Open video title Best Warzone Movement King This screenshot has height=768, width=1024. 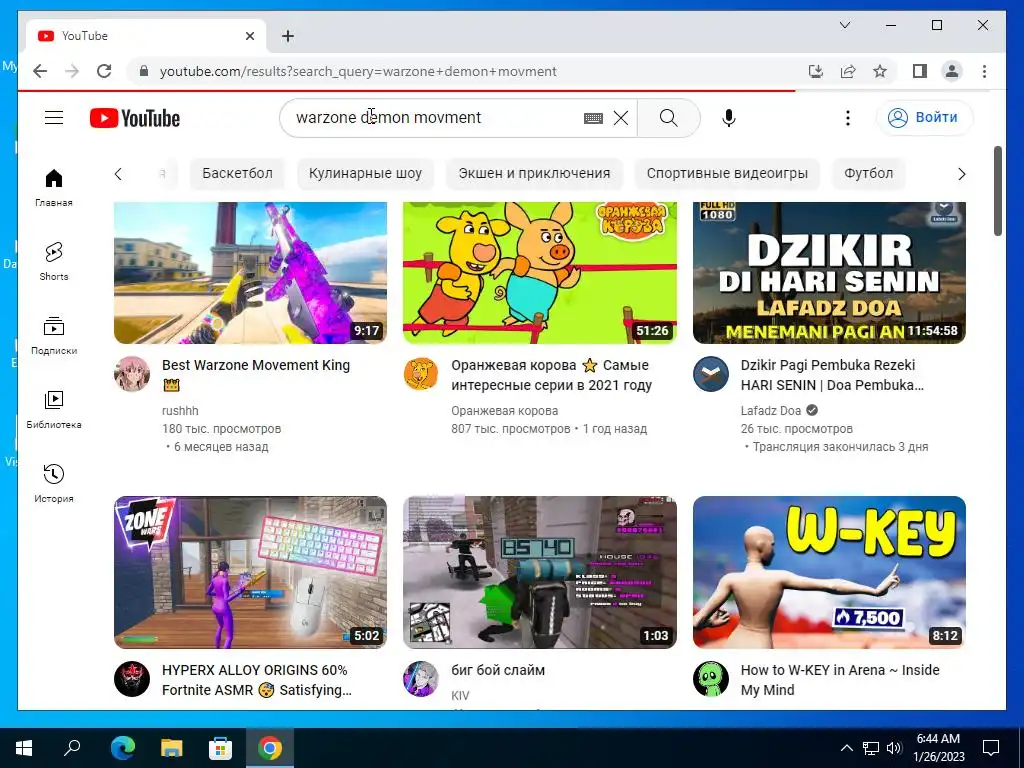tap(256, 374)
